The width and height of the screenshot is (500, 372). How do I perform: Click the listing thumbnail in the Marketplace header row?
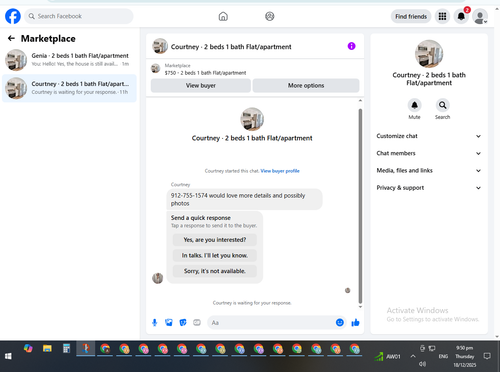tap(156, 69)
